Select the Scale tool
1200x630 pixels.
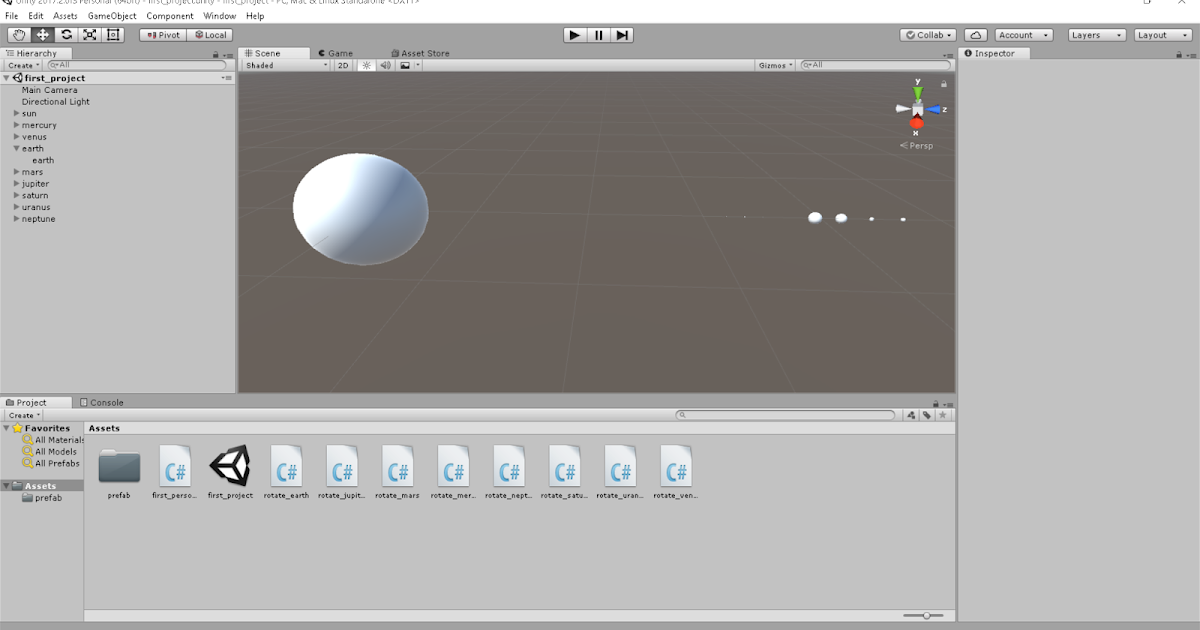(x=89, y=35)
